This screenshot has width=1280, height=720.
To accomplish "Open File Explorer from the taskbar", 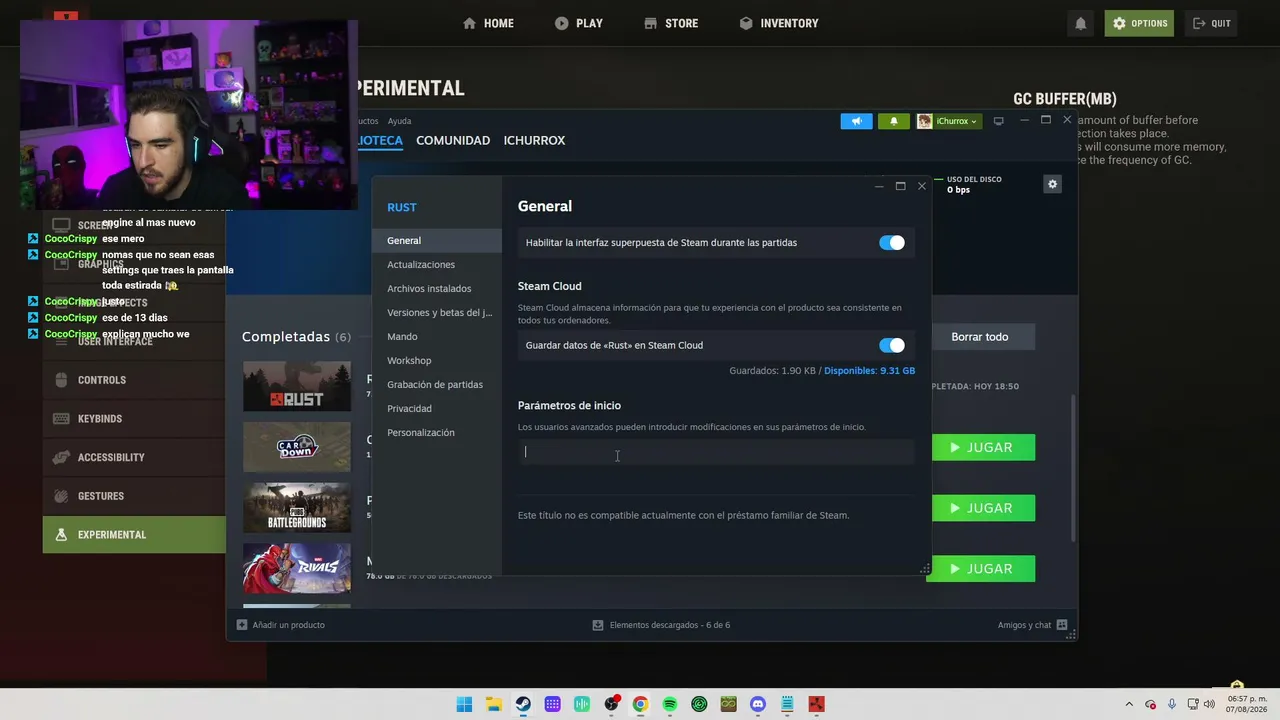I will tap(494, 704).
